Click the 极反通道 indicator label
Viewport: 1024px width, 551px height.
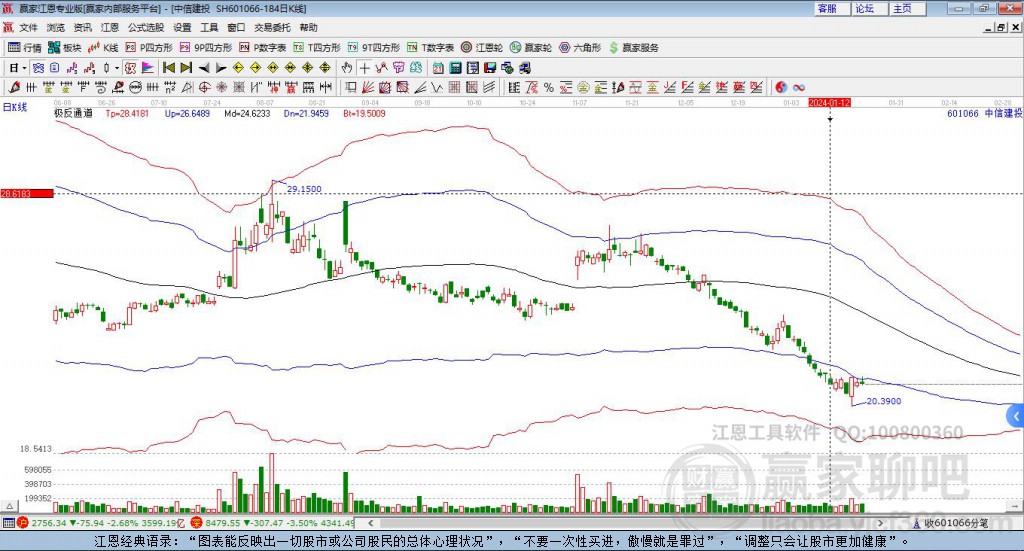point(73,113)
